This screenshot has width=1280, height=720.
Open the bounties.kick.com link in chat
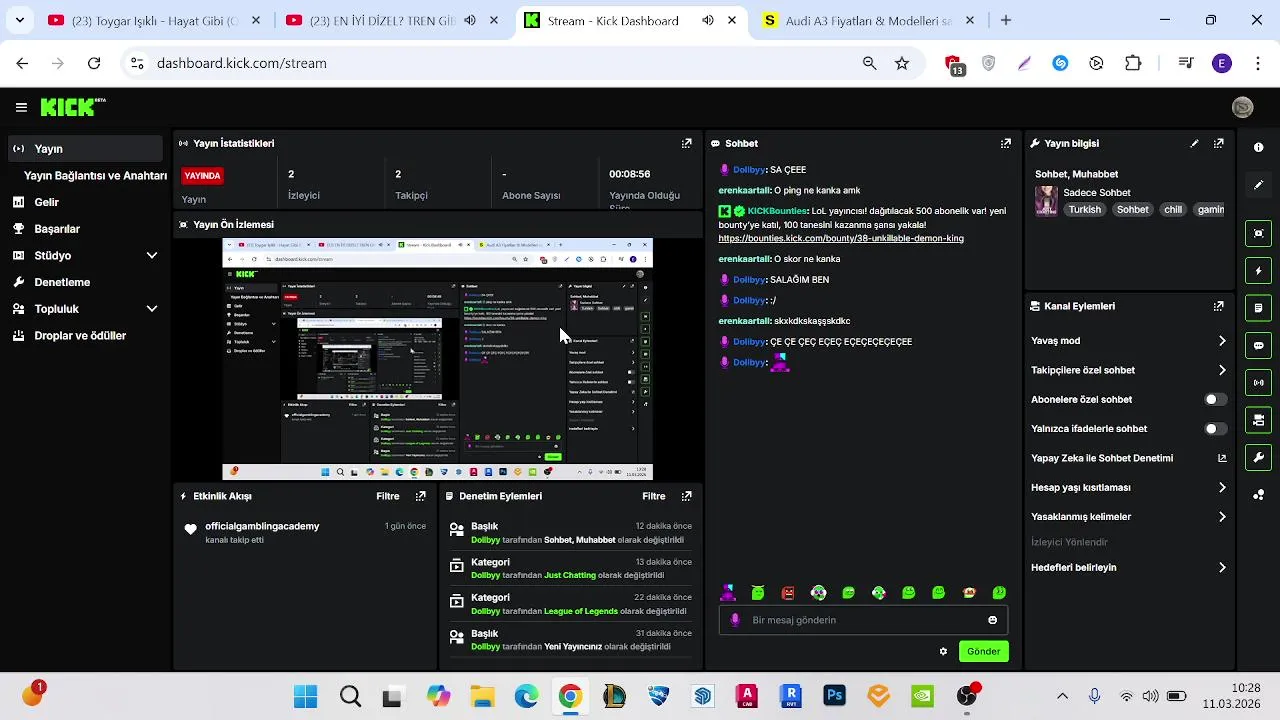coord(841,239)
